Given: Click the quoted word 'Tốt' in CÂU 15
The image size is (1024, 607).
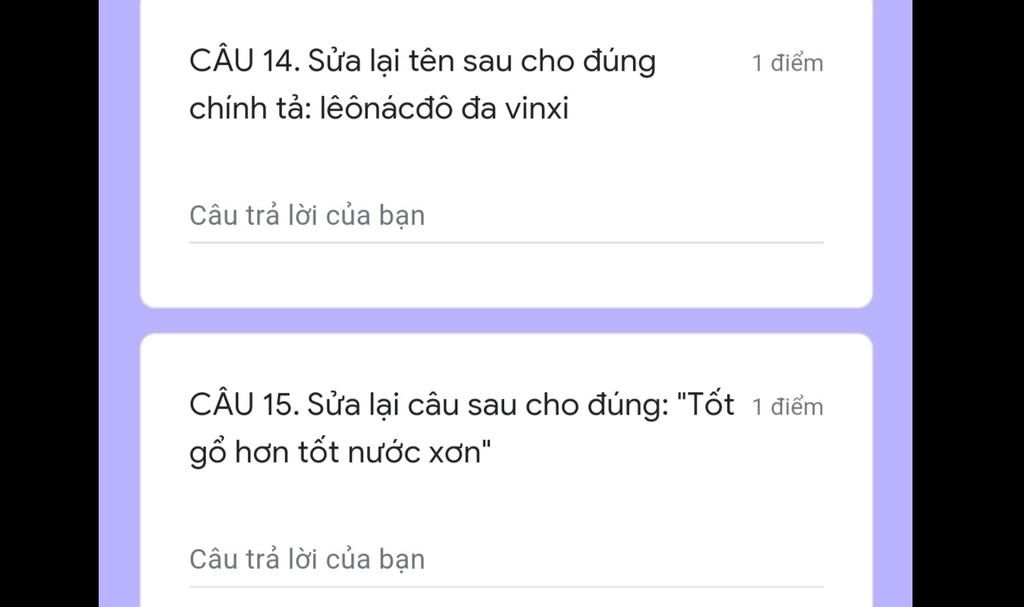Looking at the screenshot, I should click(x=711, y=404).
